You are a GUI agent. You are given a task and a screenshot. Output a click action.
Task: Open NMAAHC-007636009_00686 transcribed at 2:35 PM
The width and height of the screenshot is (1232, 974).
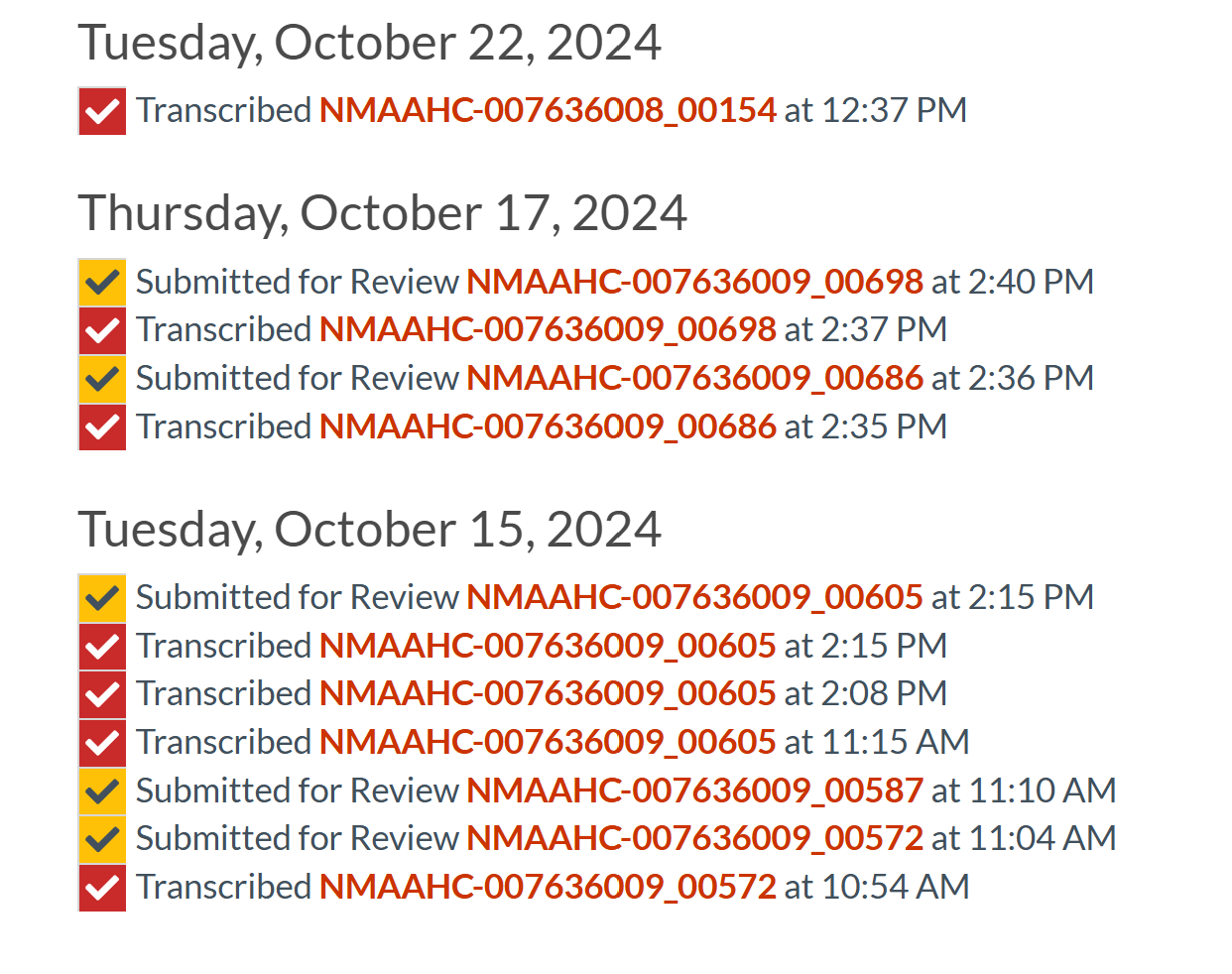click(548, 426)
